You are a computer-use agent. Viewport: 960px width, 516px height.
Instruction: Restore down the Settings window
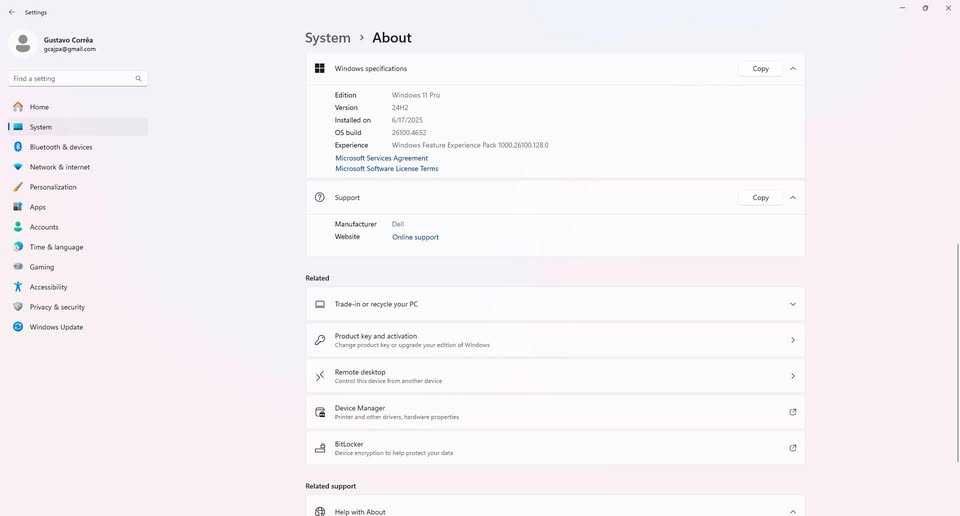(x=925, y=9)
